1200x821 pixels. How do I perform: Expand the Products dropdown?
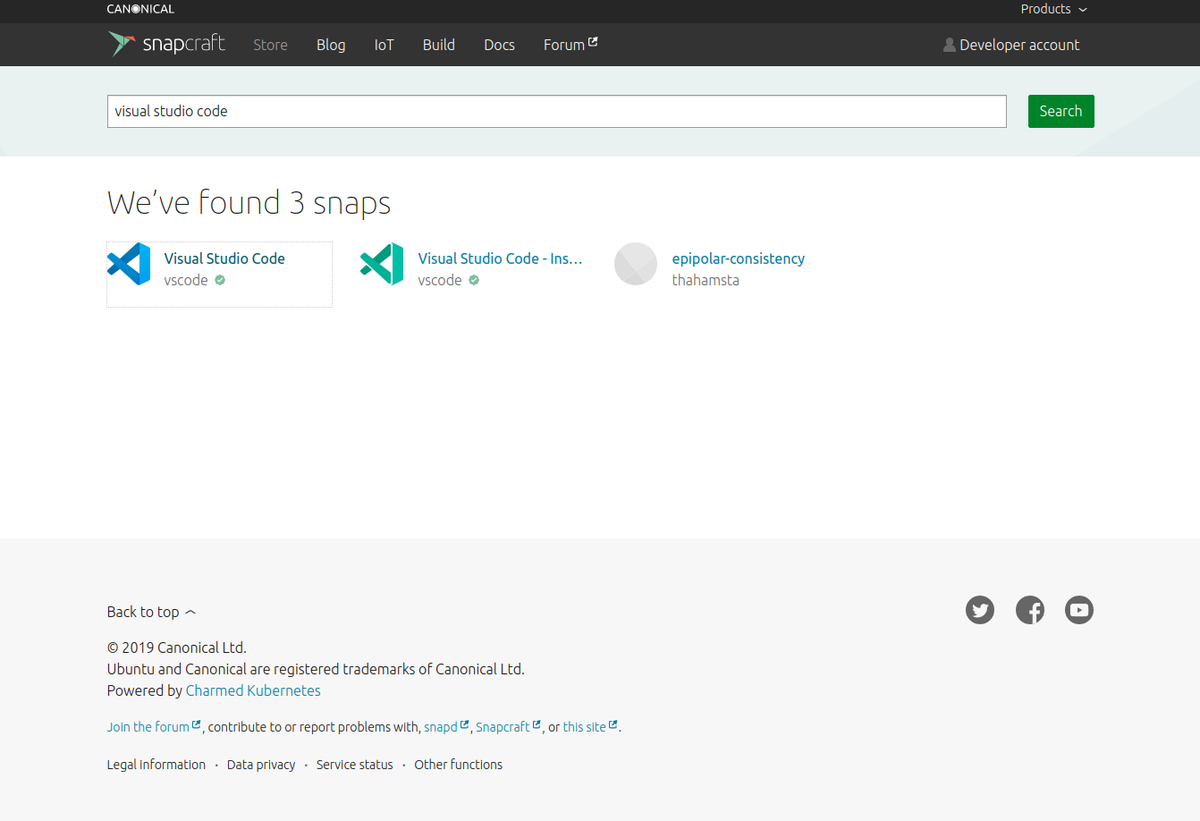point(1053,9)
